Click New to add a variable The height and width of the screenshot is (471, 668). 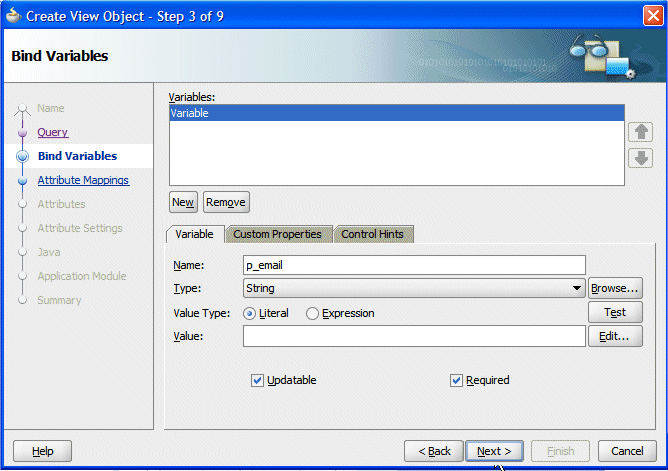click(x=183, y=202)
